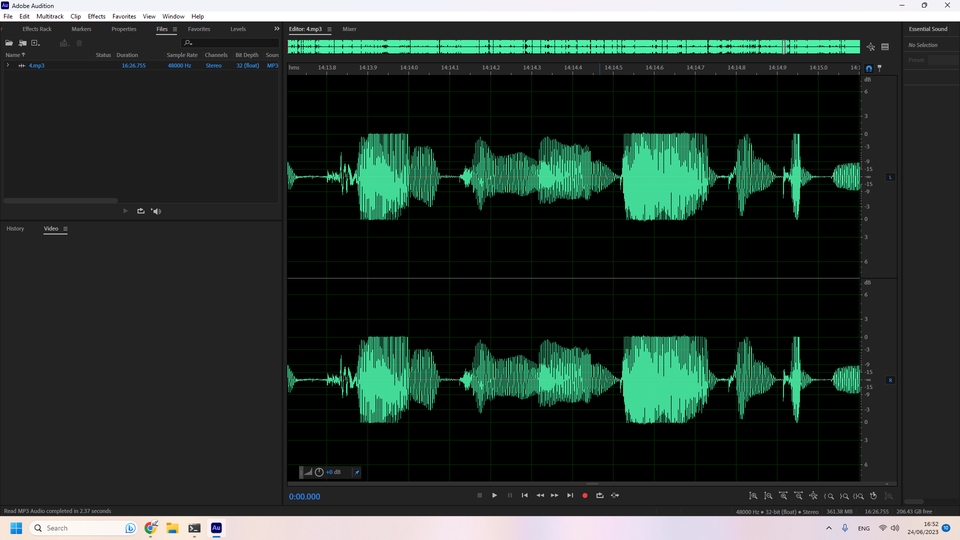Click Zoom Out Full icon

[813, 496]
